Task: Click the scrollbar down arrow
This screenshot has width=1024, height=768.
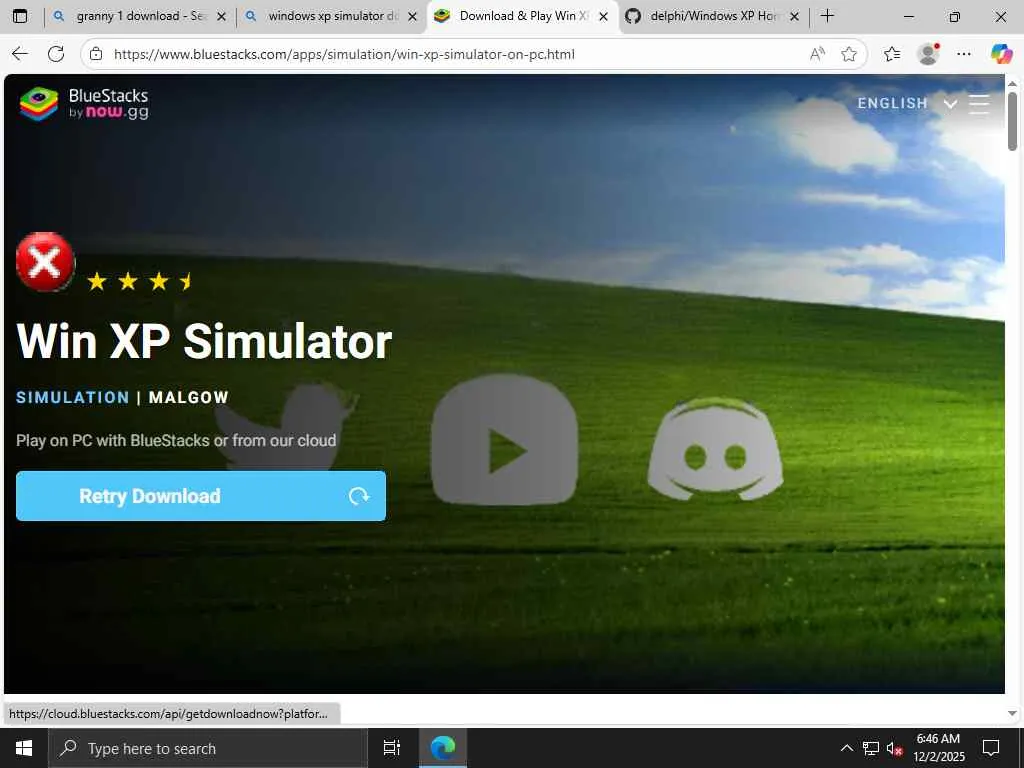Action: click(1012, 713)
